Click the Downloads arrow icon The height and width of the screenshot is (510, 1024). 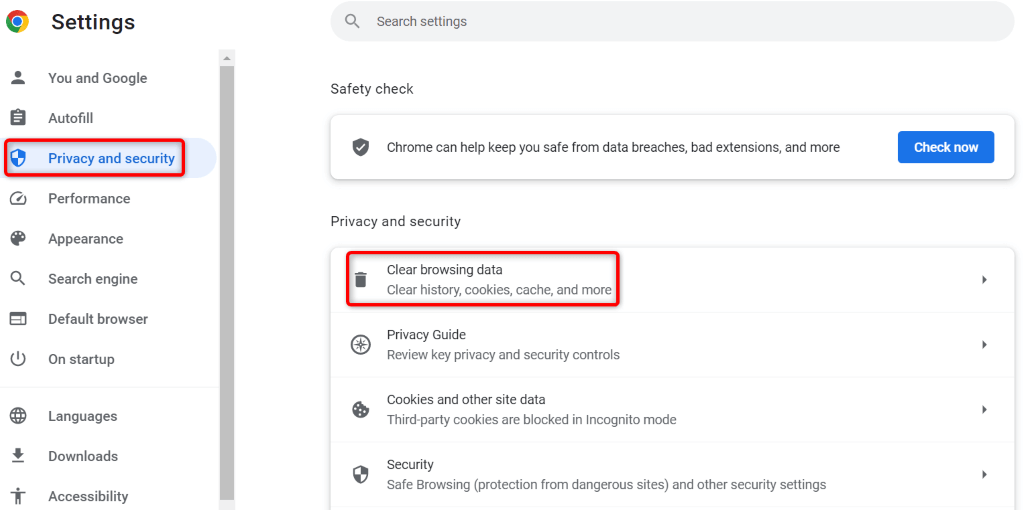point(18,456)
